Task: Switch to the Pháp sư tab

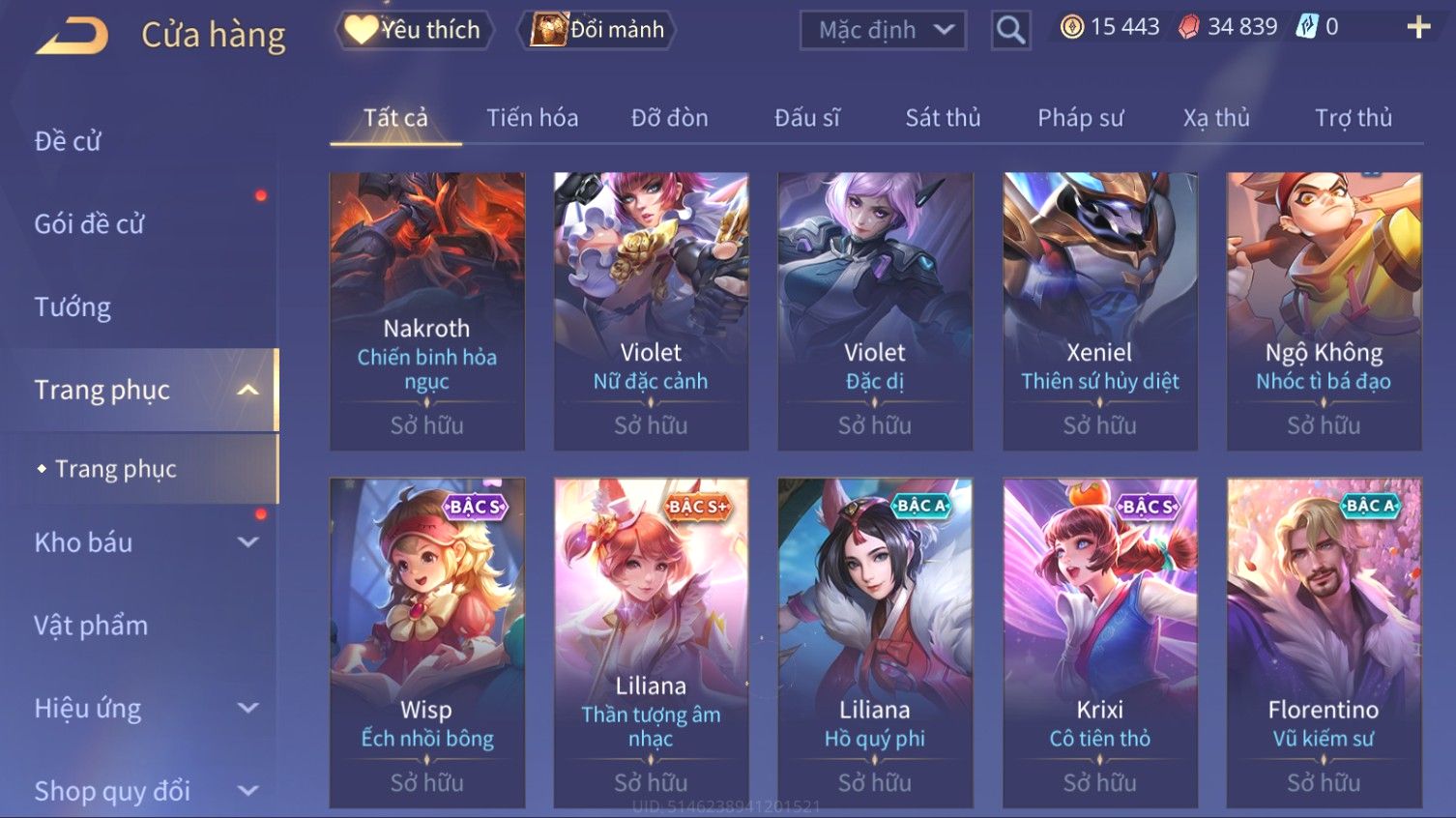Action: 1081,118
